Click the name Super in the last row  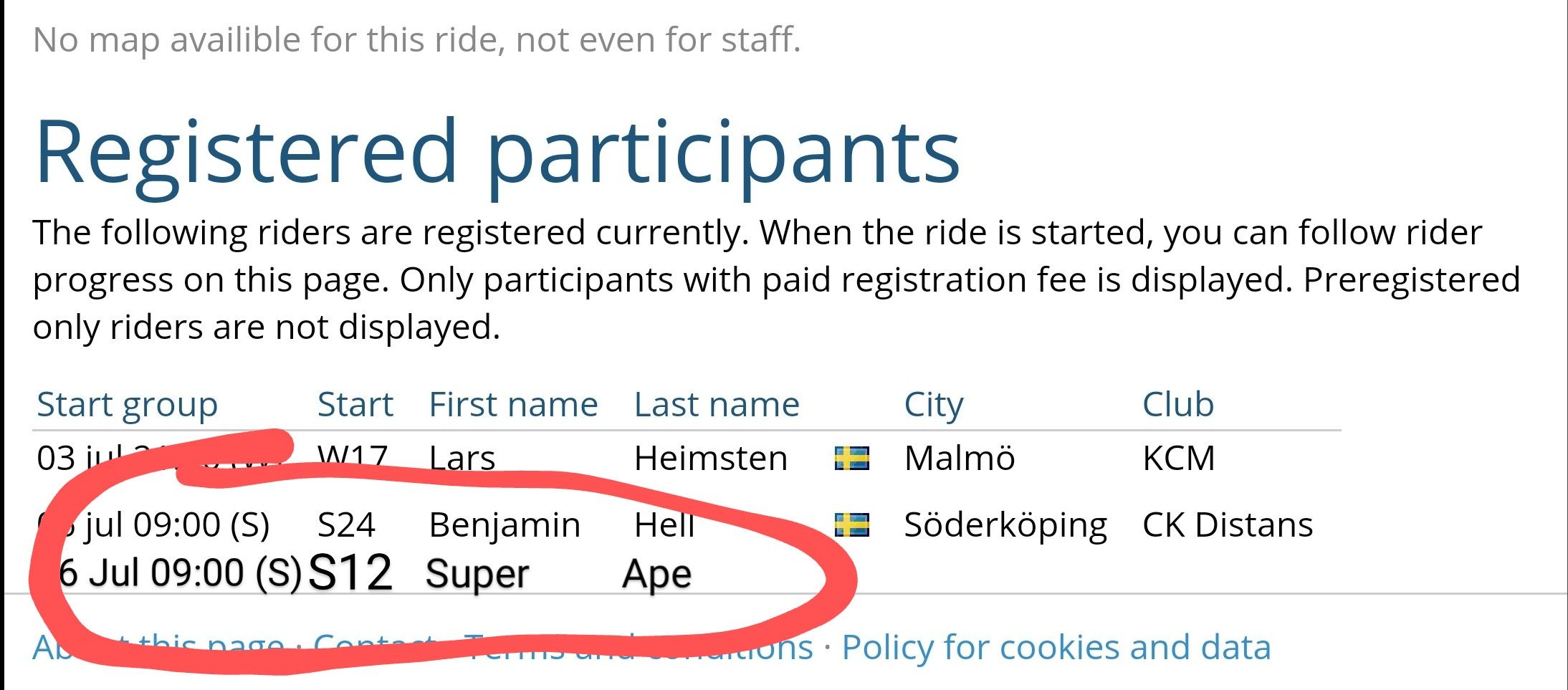[477, 574]
